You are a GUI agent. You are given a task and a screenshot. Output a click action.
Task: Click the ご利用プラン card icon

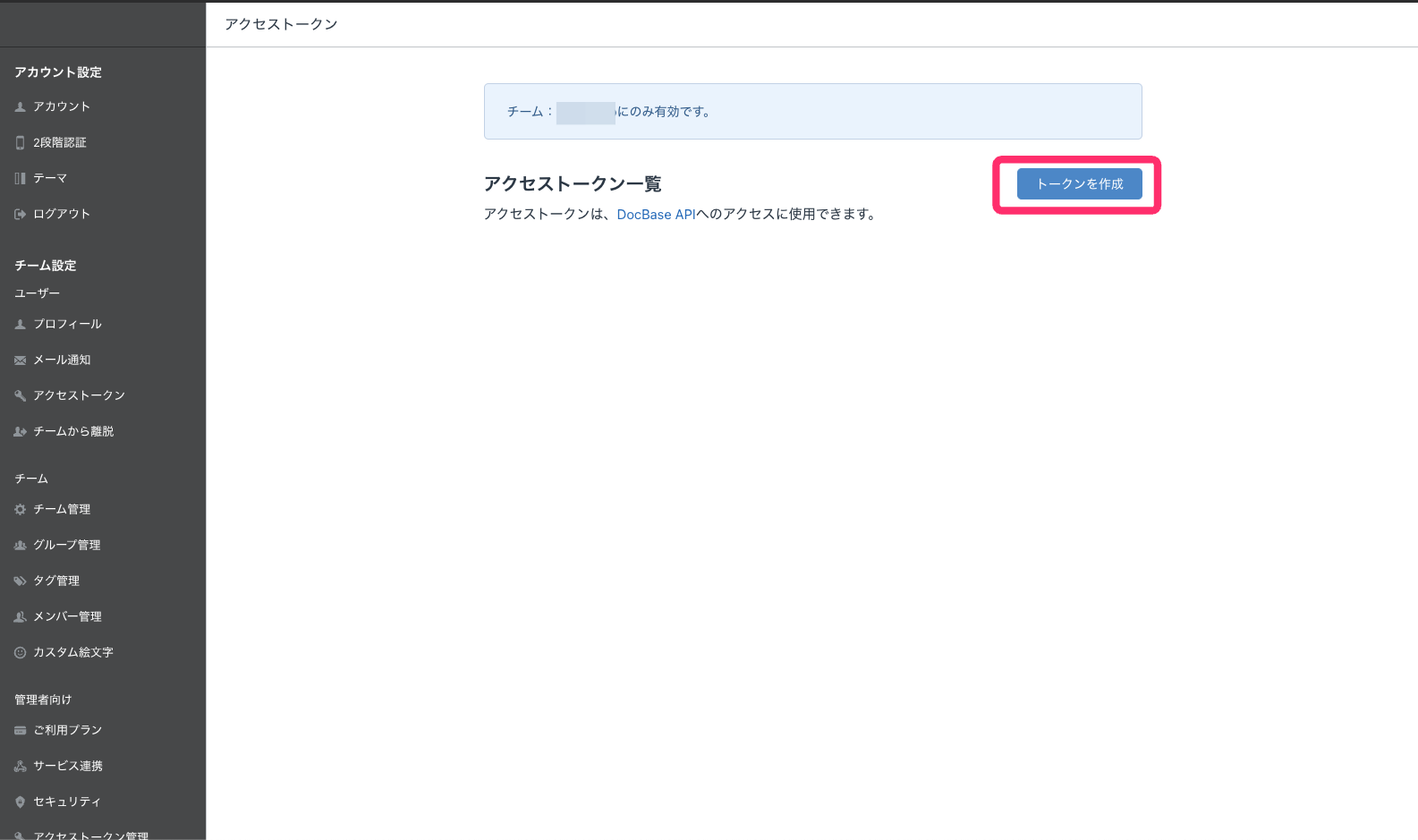[x=20, y=730]
